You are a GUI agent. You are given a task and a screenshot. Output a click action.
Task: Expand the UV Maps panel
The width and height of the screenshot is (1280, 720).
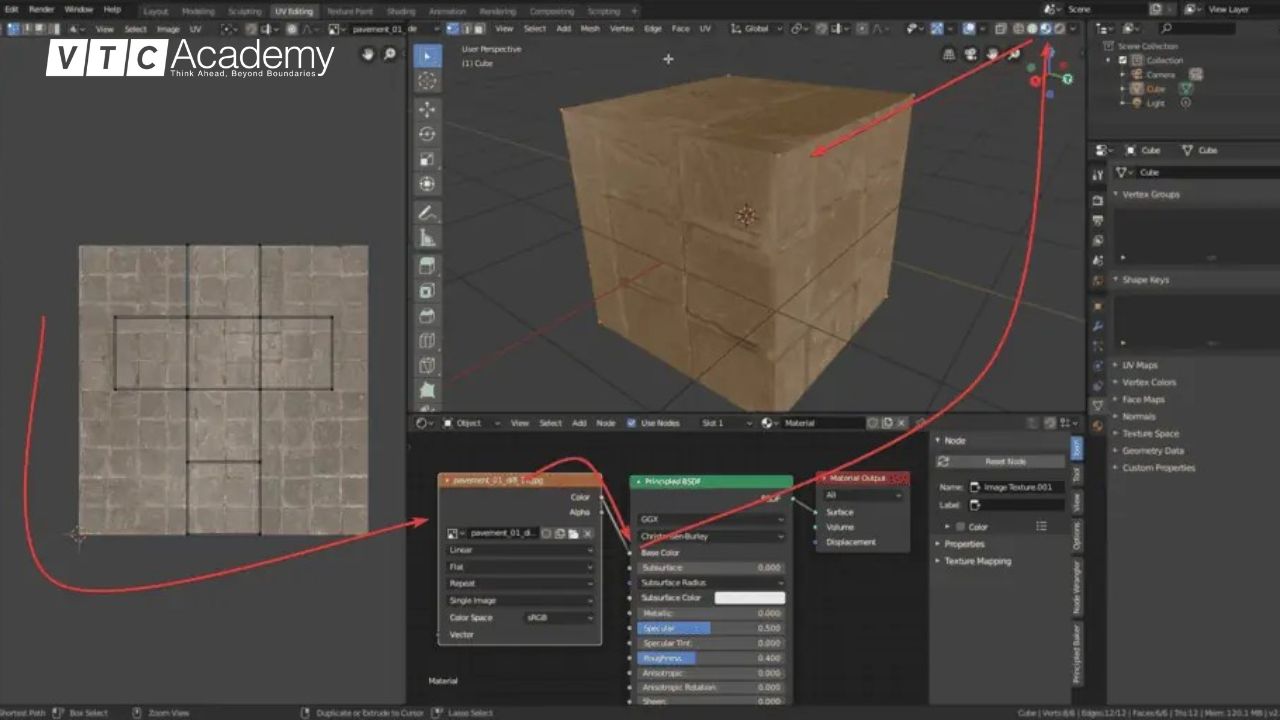[1139, 365]
